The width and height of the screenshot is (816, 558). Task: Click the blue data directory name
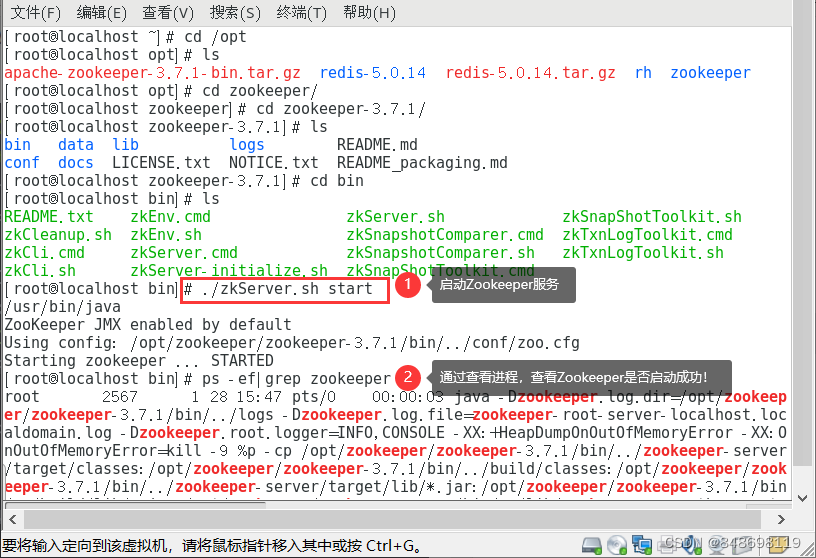[x=76, y=145]
